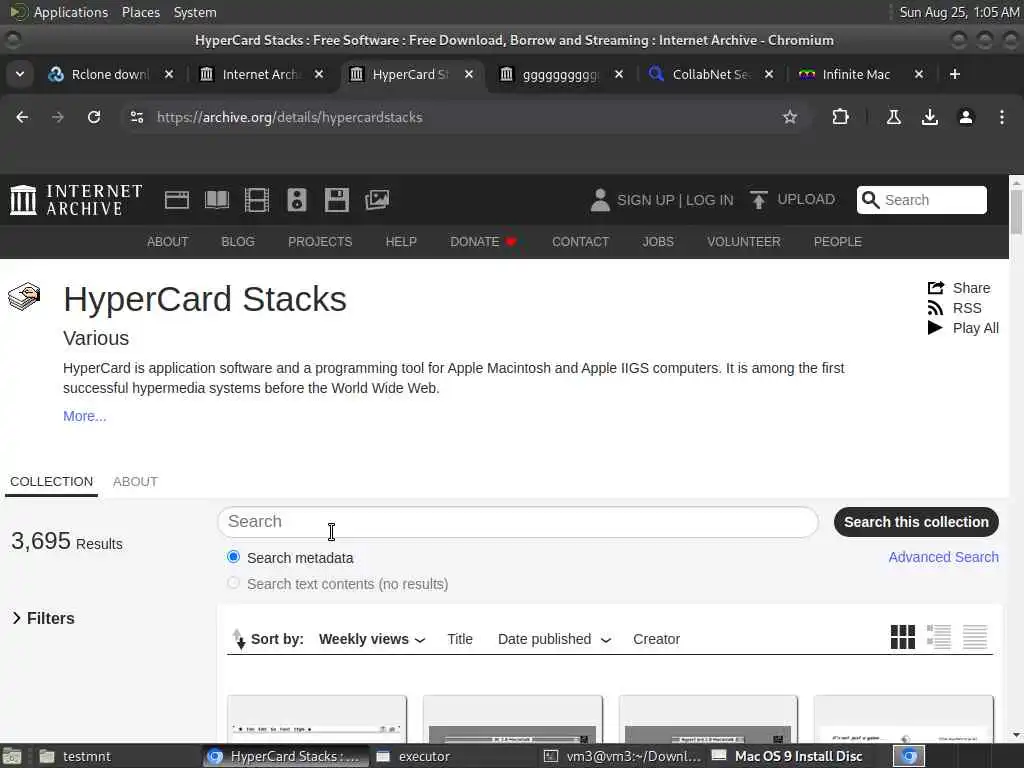The width and height of the screenshot is (1024, 768).
Task: Click the Internet Archive logo
Action: 76,200
